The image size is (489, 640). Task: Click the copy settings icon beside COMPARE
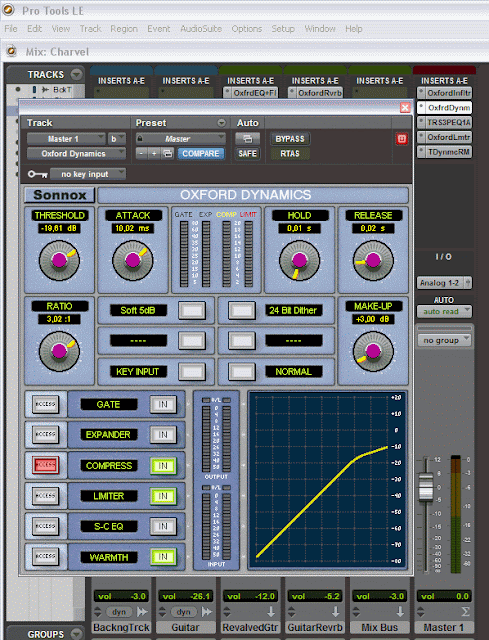tap(168, 154)
